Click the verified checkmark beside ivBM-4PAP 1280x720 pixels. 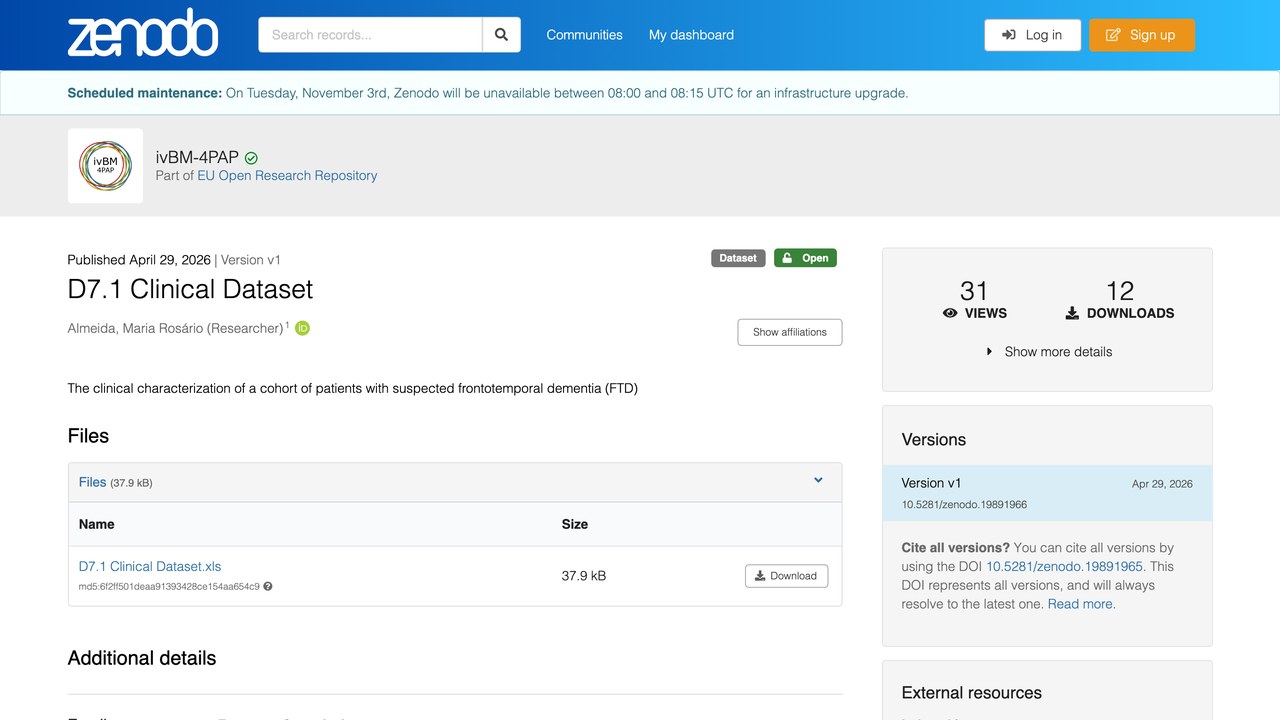point(251,158)
